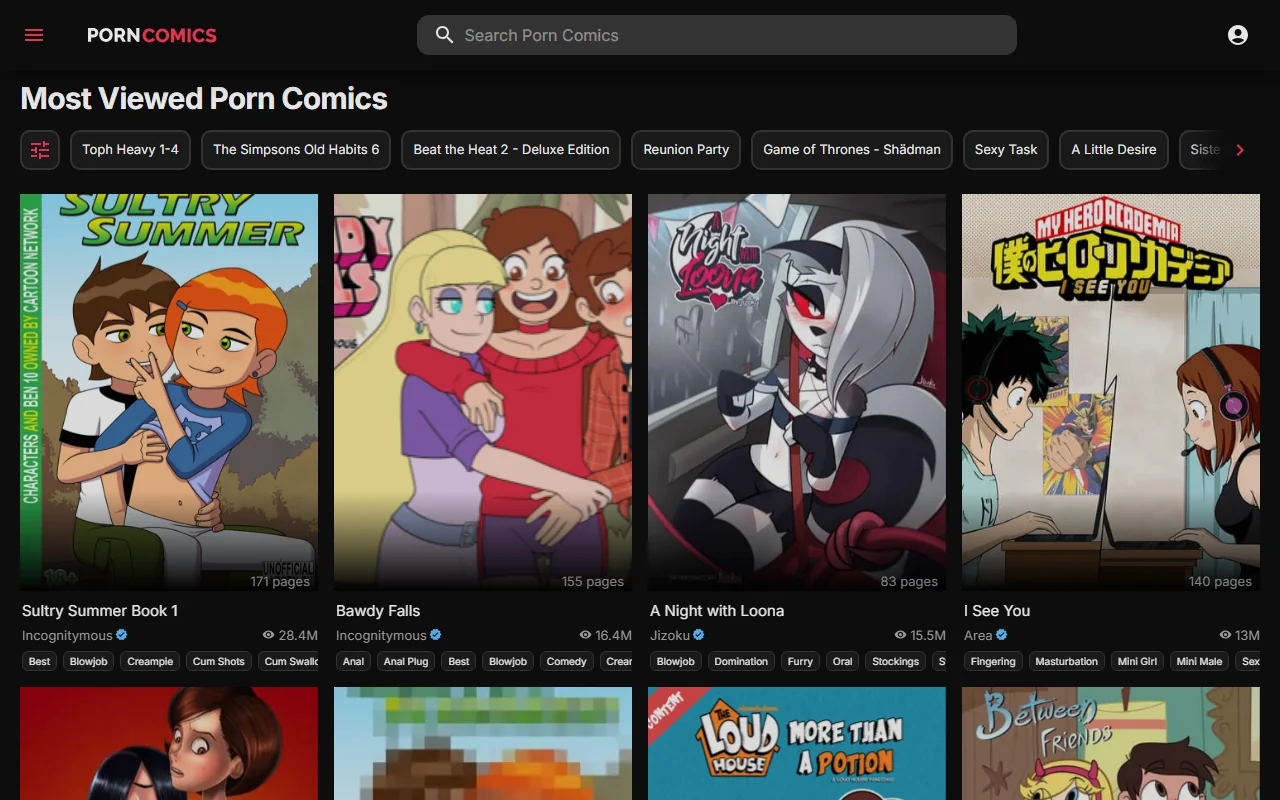Select the Anal Plug tag under Bawdy Falls
1280x800 pixels.
point(406,661)
